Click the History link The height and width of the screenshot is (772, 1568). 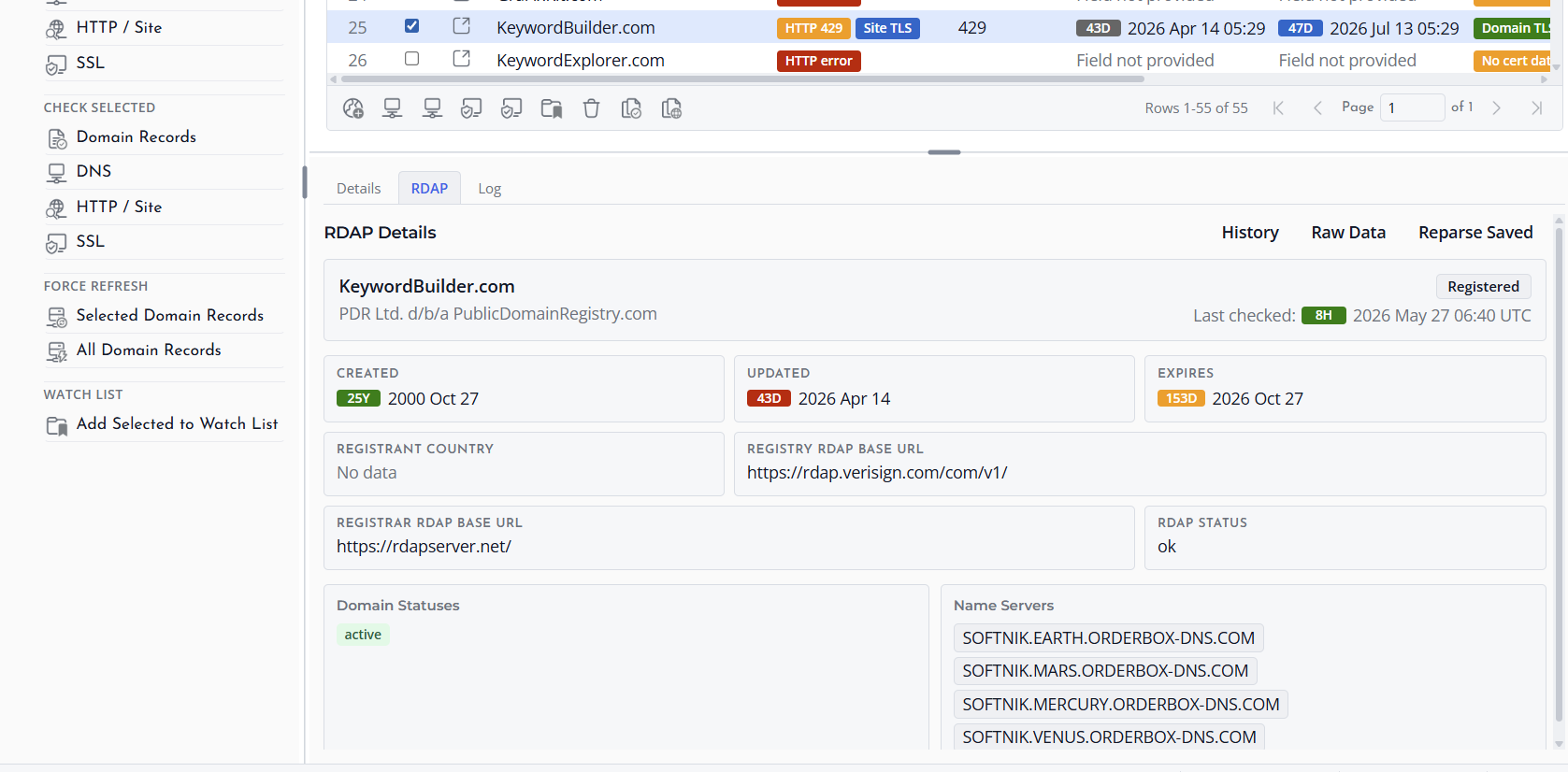[1250, 233]
